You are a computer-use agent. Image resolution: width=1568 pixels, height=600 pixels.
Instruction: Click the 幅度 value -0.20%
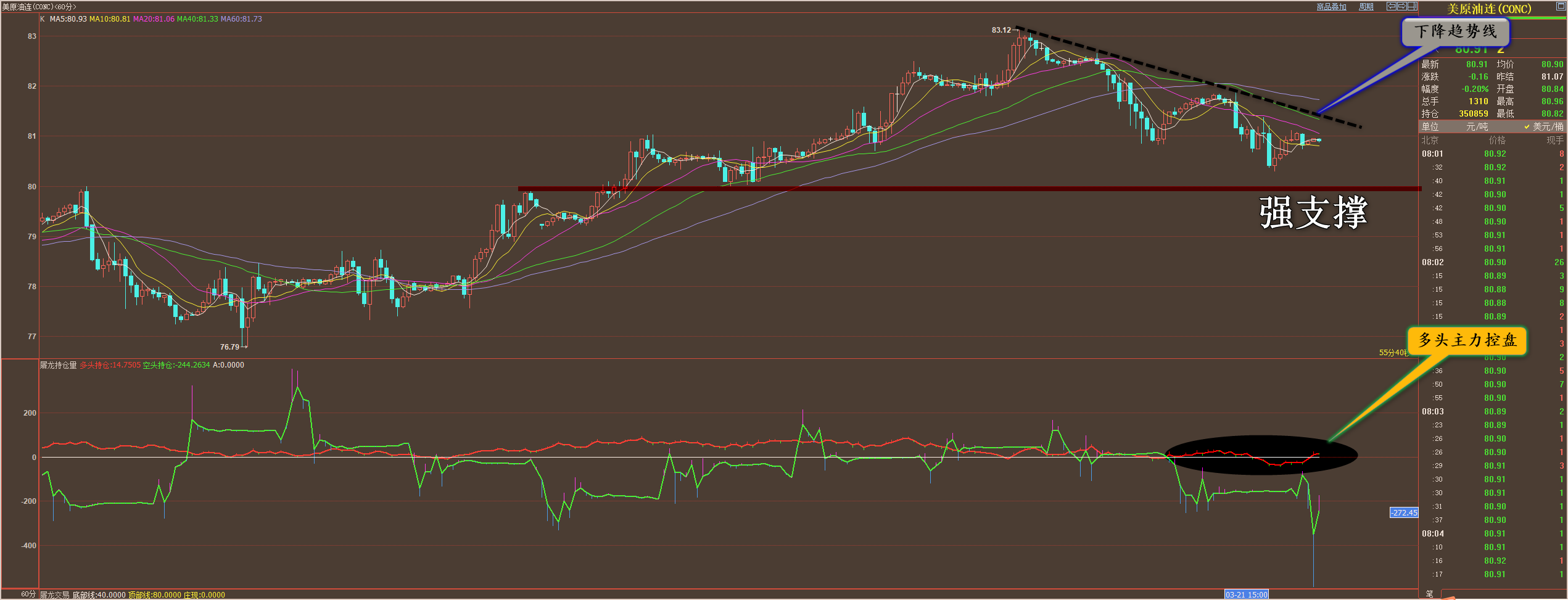coord(1475,89)
